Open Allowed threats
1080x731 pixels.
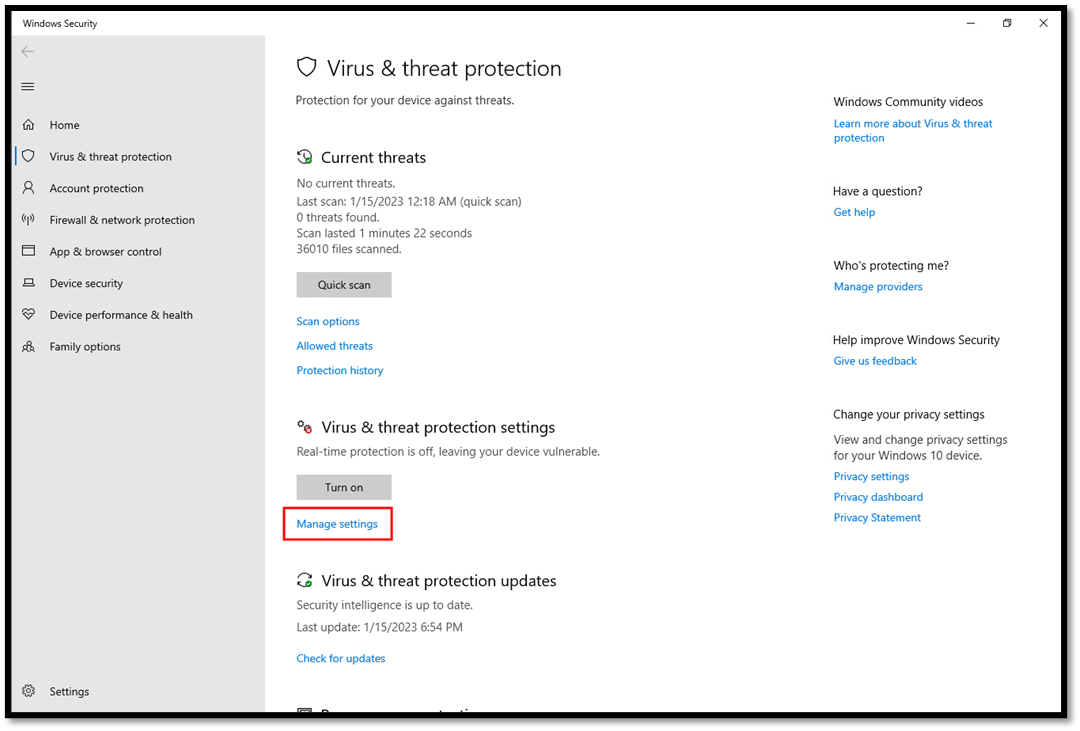(334, 345)
